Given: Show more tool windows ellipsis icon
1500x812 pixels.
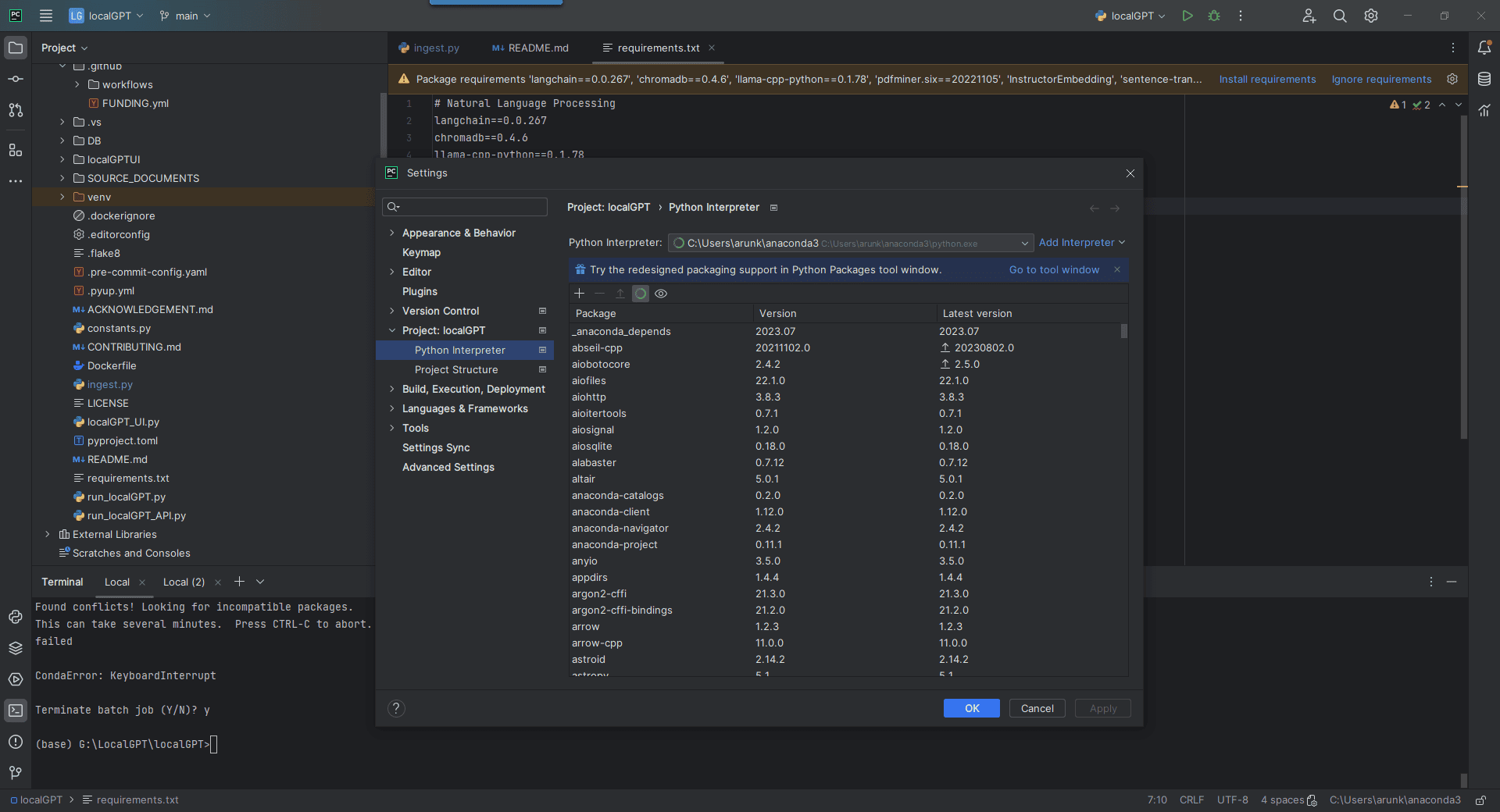Looking at the screenshot, I should click(x=16, y=180).
